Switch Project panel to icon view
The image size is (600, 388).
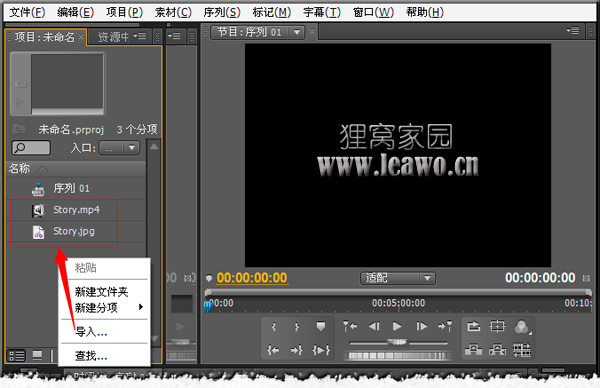pyautogui.click(x=38, y=356)
